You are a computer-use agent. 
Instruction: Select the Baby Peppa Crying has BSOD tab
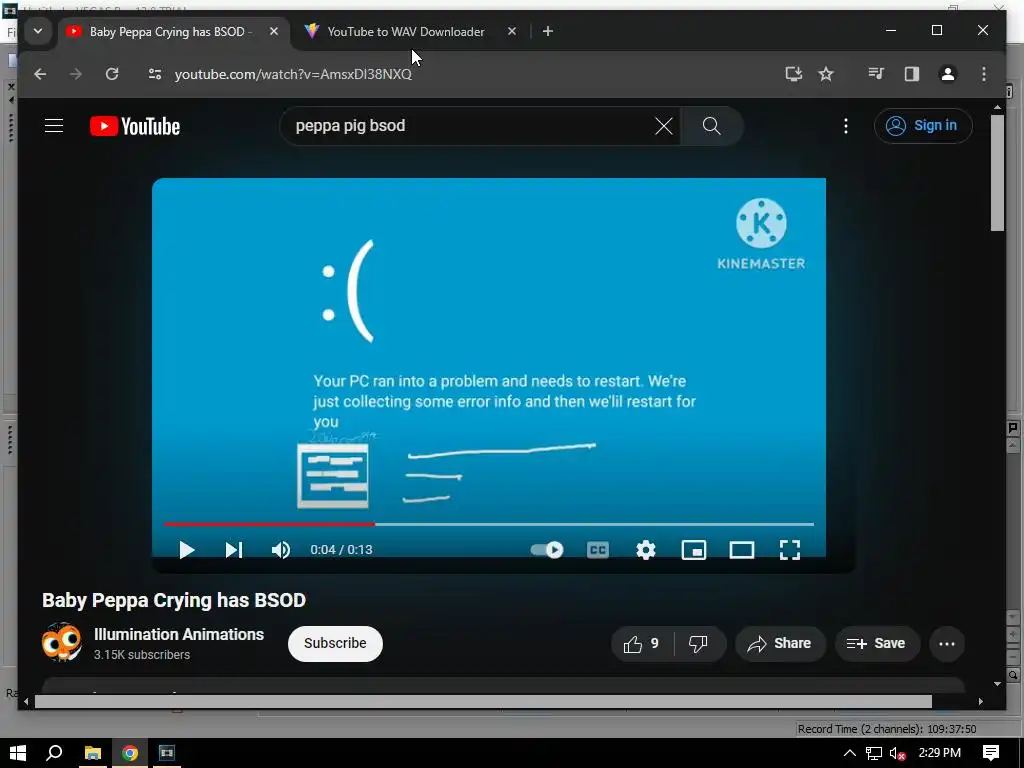(170, 31)
